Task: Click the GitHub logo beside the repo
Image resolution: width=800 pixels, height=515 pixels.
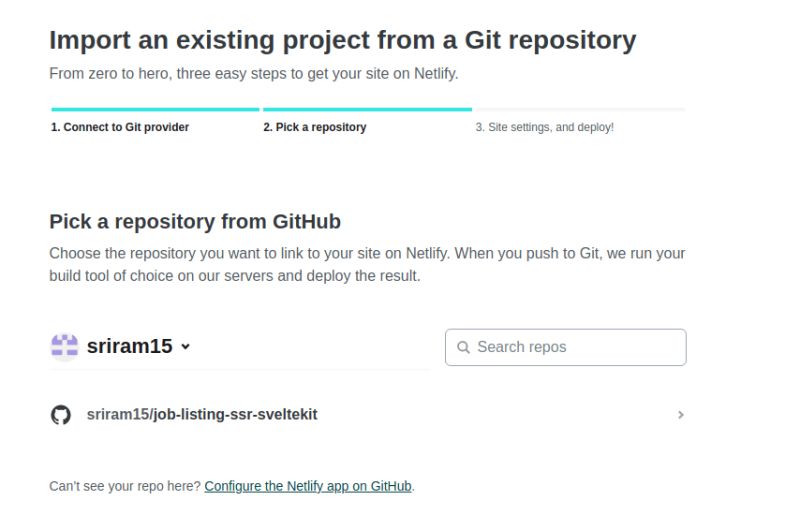Action: [x=61, y=415]
